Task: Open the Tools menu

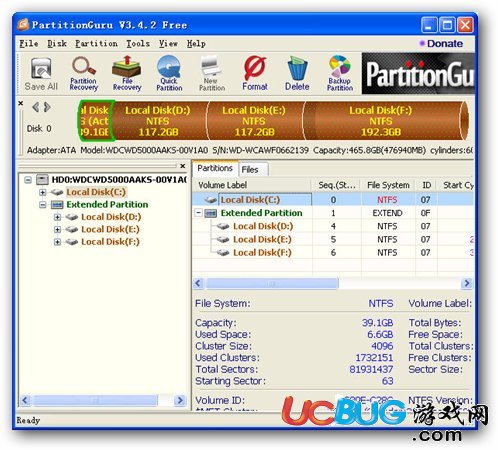Action: click(138, 44)
